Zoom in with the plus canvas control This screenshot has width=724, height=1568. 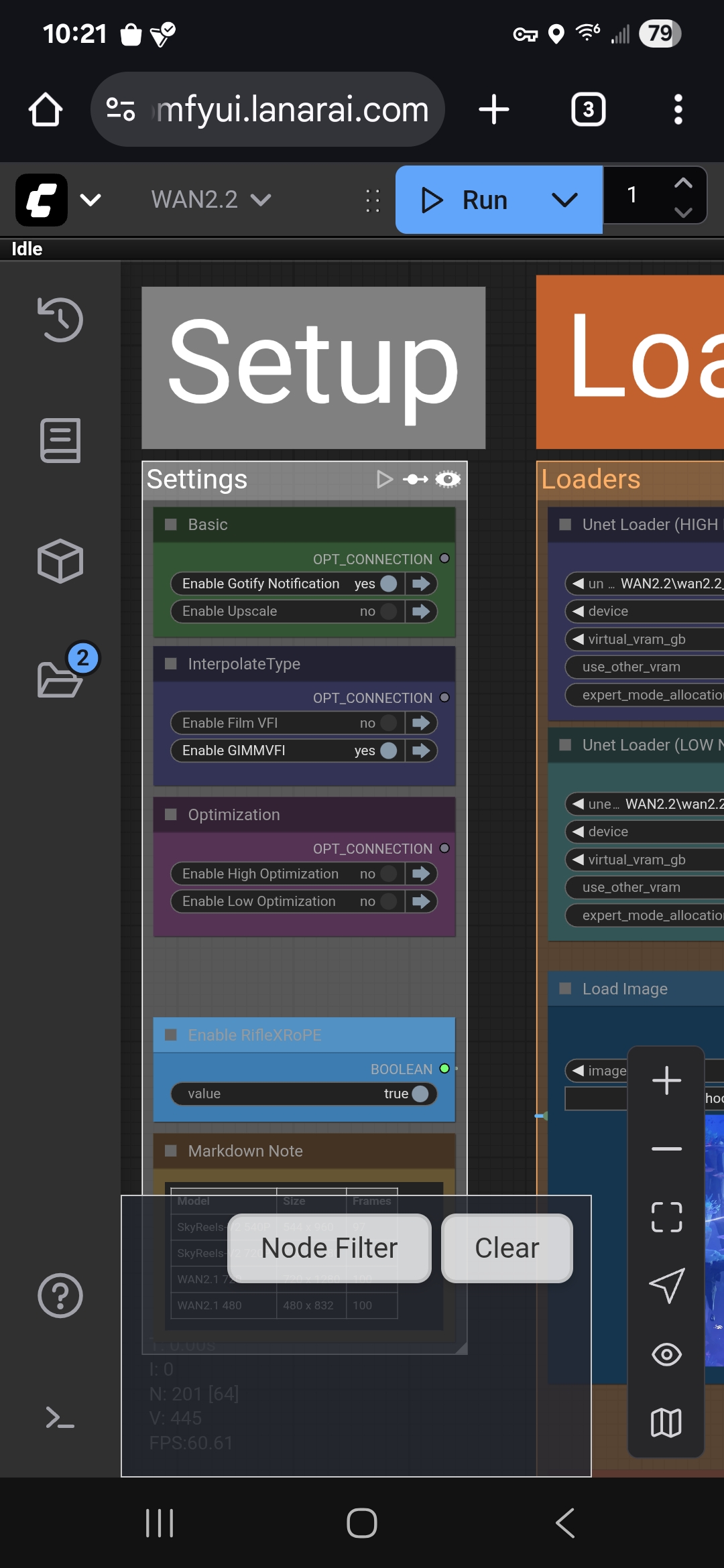666,1080
